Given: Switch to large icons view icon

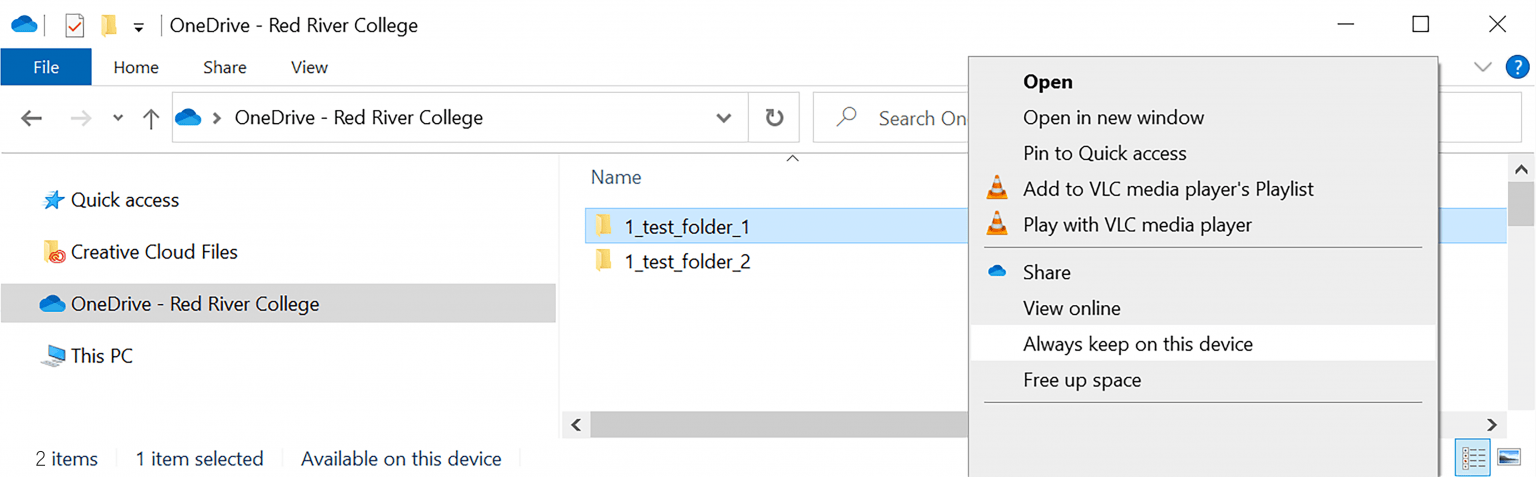Looking at the screenshot, I should pyautogui.click(x=1508, y=458).
